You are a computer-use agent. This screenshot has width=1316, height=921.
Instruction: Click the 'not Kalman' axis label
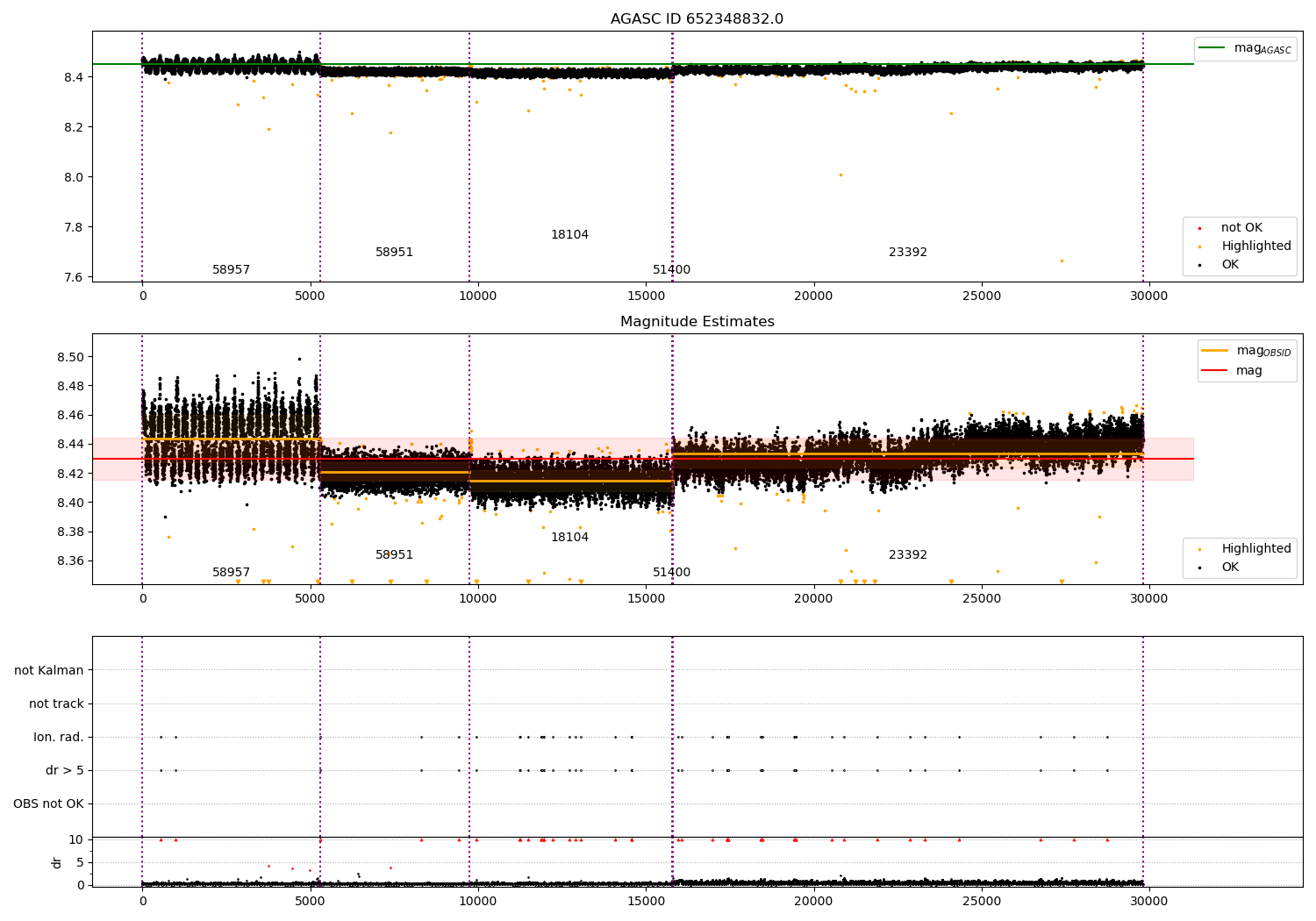[x=49, y=670]
